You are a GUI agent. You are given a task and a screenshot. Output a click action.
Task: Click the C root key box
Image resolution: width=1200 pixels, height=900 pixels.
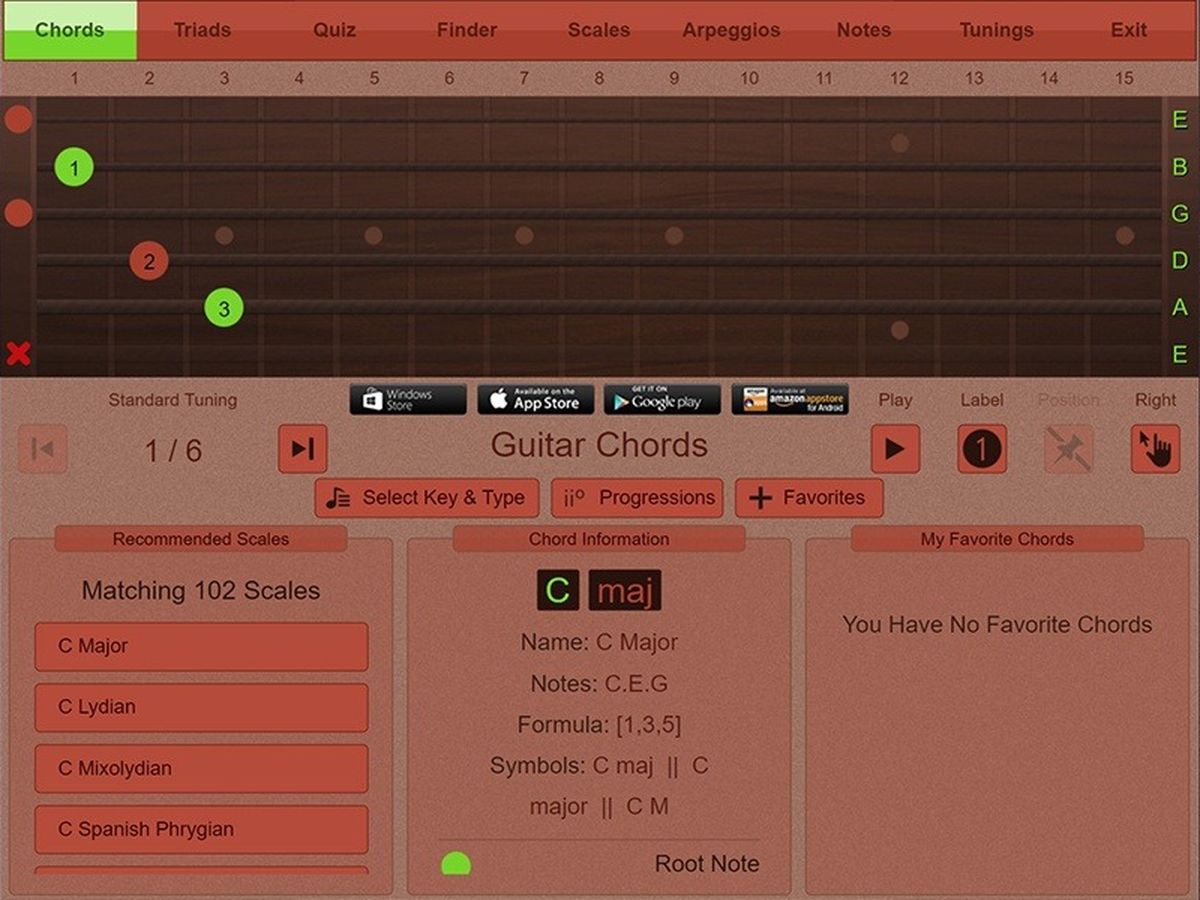tap(558, 591)
